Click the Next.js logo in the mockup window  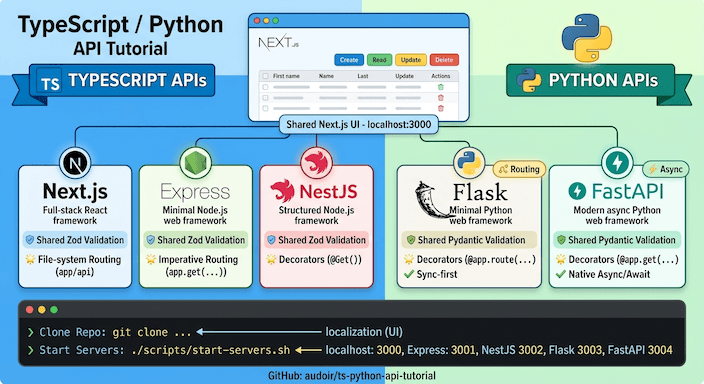[x=278, y=43]
